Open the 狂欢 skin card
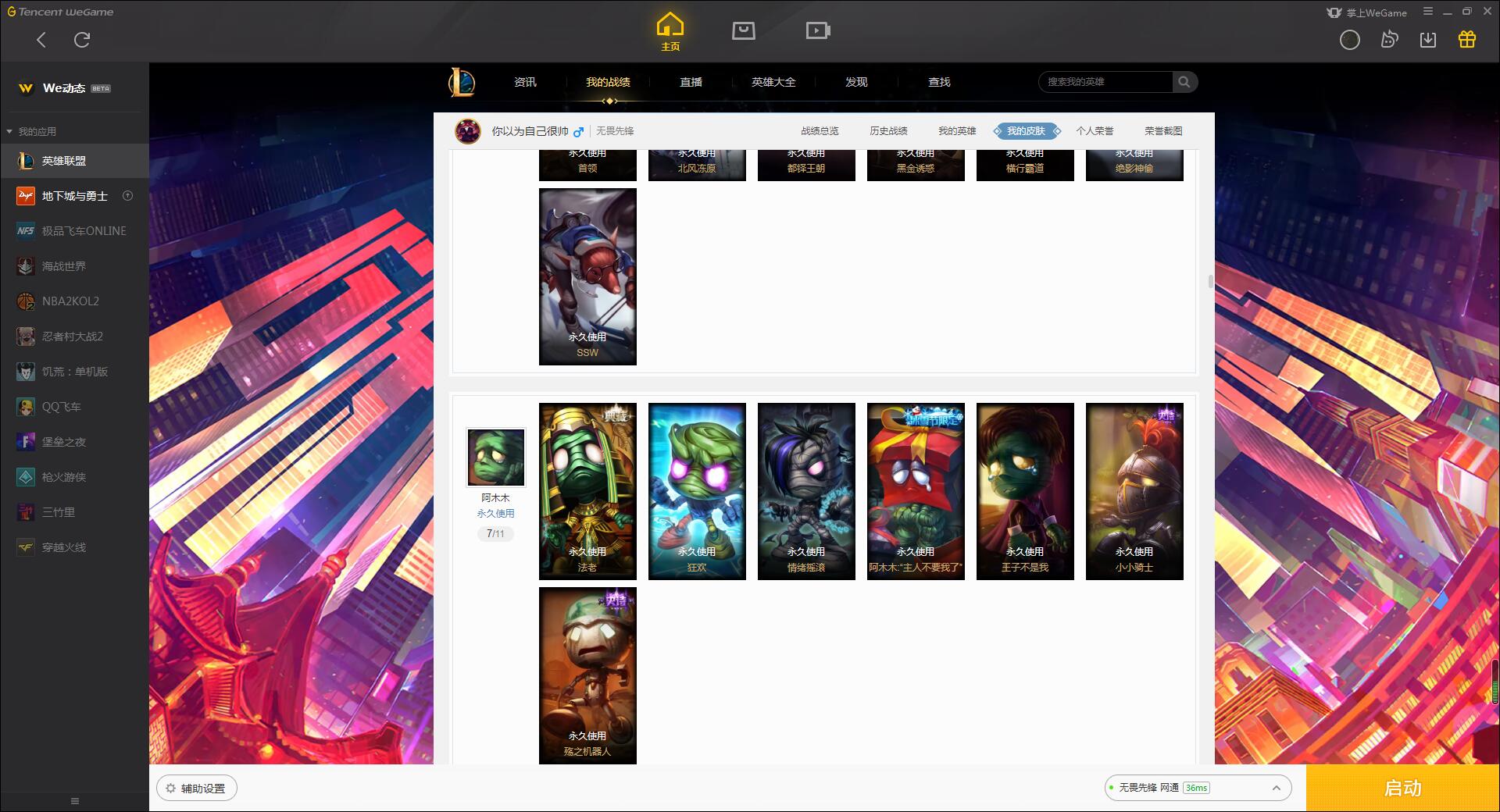This screenshot has width=1500, height=812. click(697, 491)
